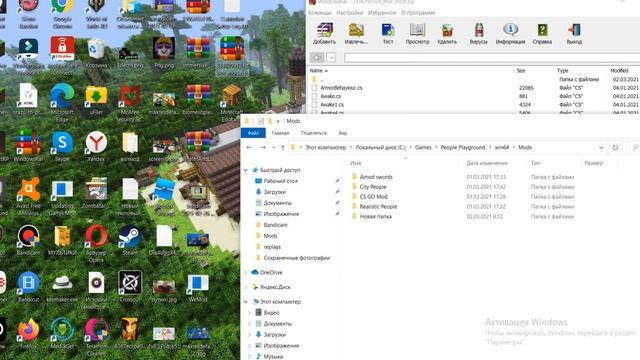Open the path history dropdown in WinRAR

pos(331,58)
